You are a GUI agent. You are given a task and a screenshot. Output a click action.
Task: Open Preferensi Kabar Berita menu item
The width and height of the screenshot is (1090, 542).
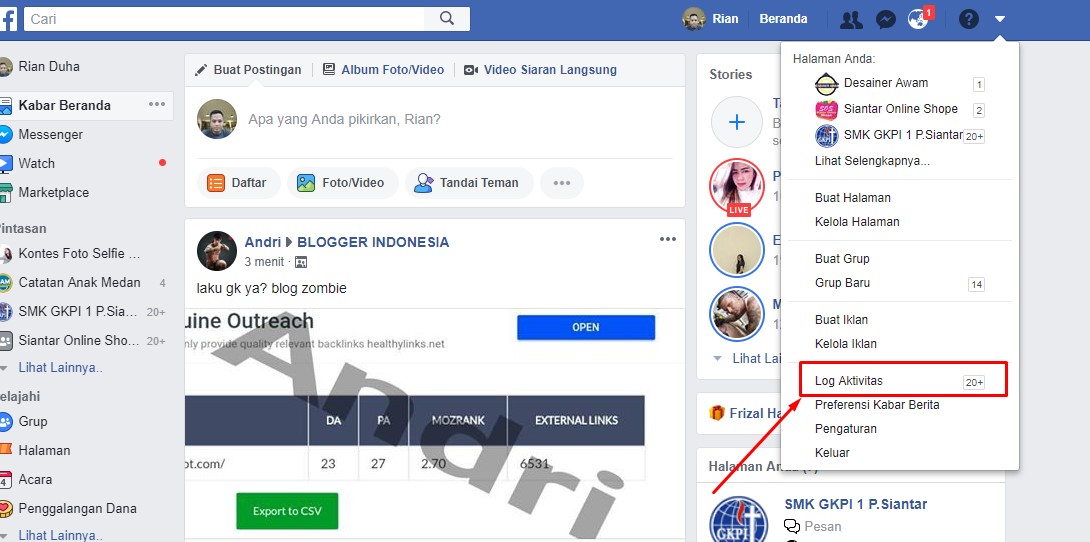(877, 404)
